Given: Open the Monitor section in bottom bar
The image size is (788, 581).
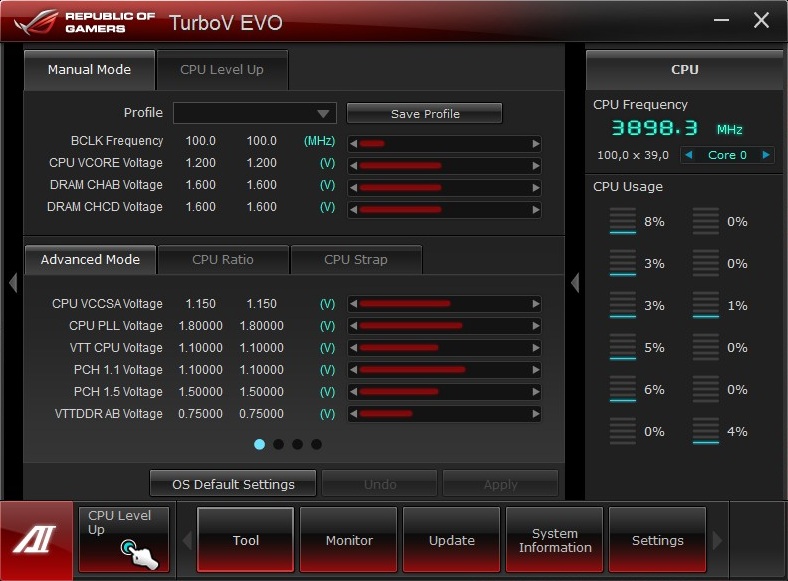Looking at the screenshot, I should coord(349,540).
